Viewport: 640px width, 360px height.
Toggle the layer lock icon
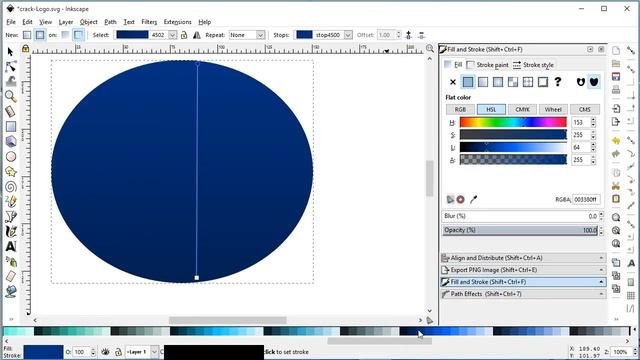click(118, 351)
